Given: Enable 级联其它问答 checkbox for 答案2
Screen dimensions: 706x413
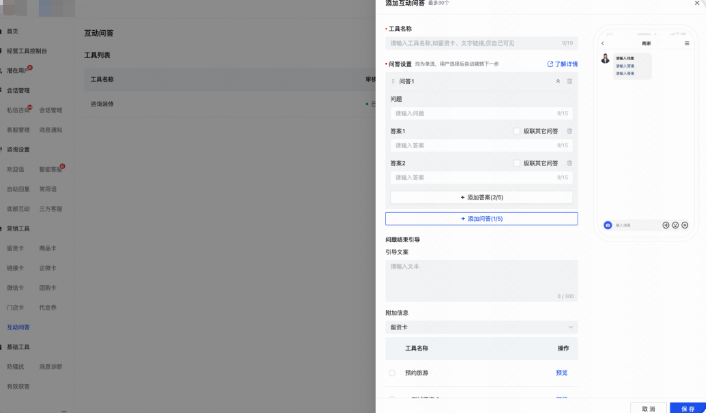Looking at the screenshot, I should (517, 162).
